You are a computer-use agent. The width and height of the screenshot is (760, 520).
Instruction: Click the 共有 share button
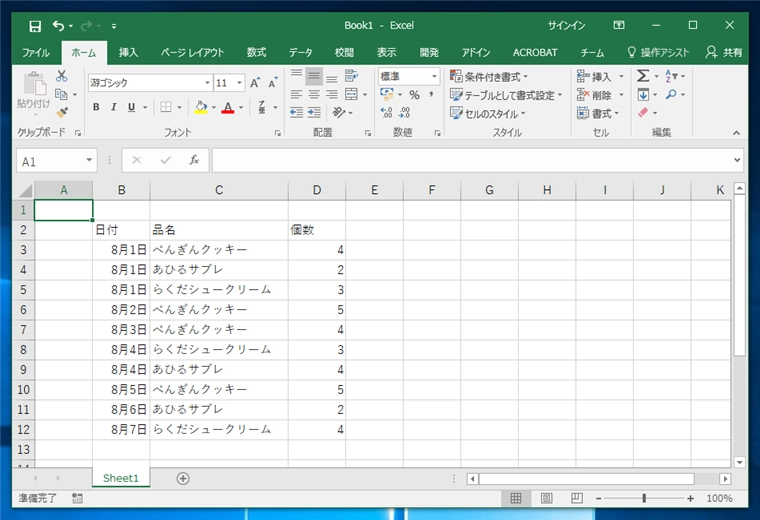724,52
